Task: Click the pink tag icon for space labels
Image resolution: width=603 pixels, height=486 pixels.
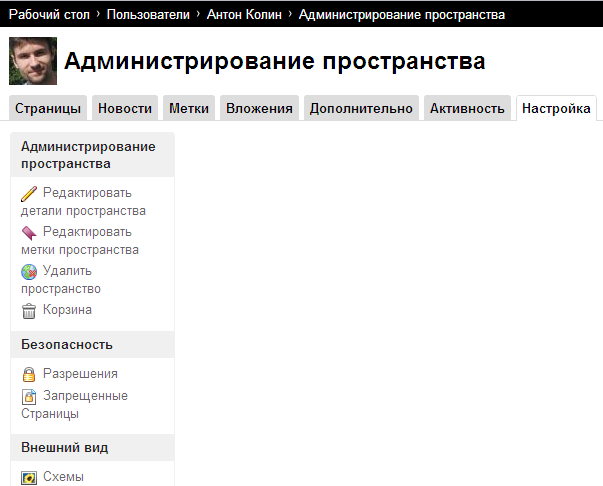Action: (29, 232)
